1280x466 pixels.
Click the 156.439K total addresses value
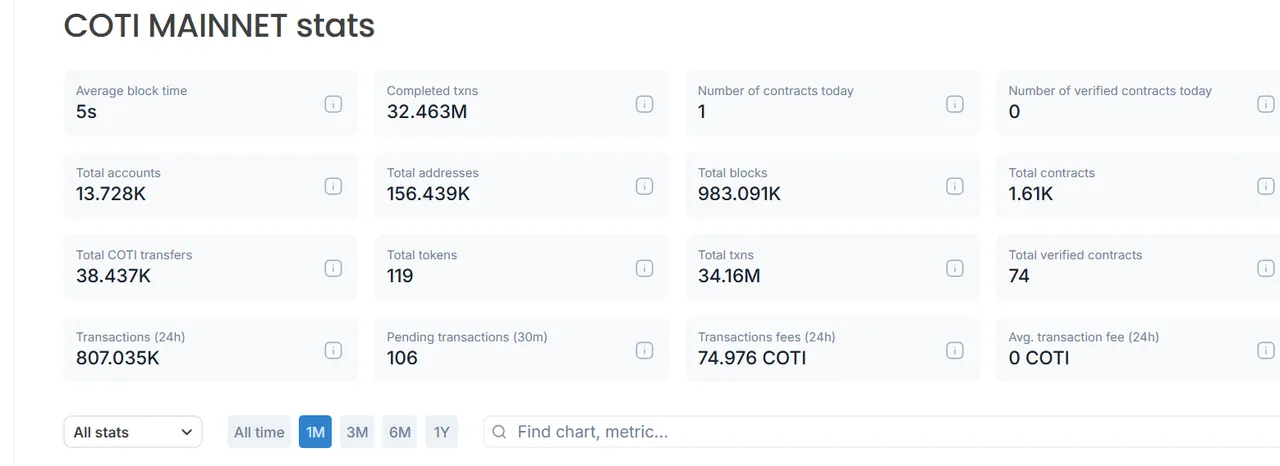click(428, 194)
